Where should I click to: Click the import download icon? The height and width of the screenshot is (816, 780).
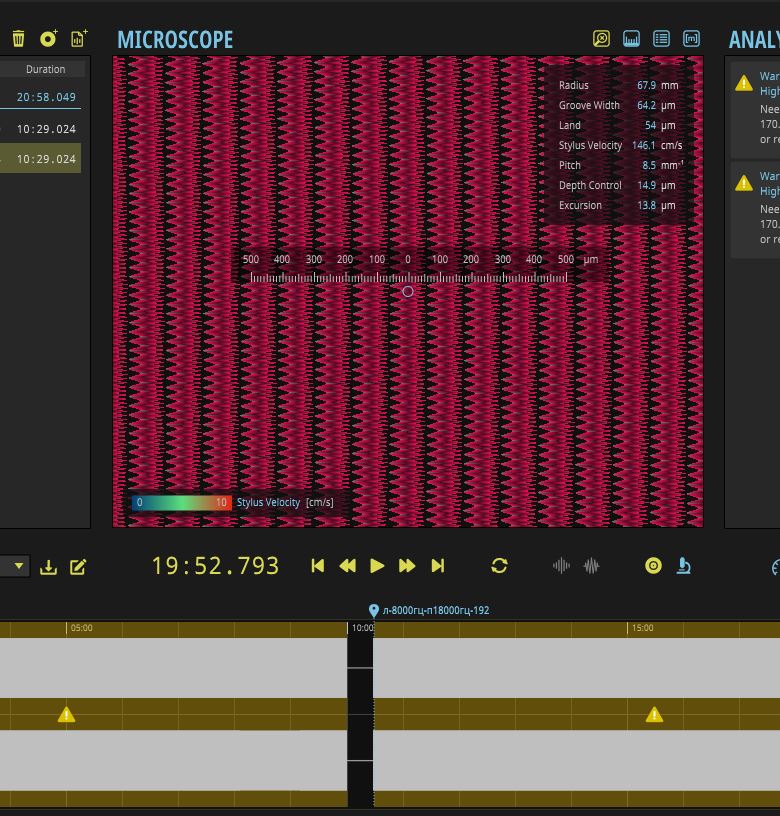point(48,567)
